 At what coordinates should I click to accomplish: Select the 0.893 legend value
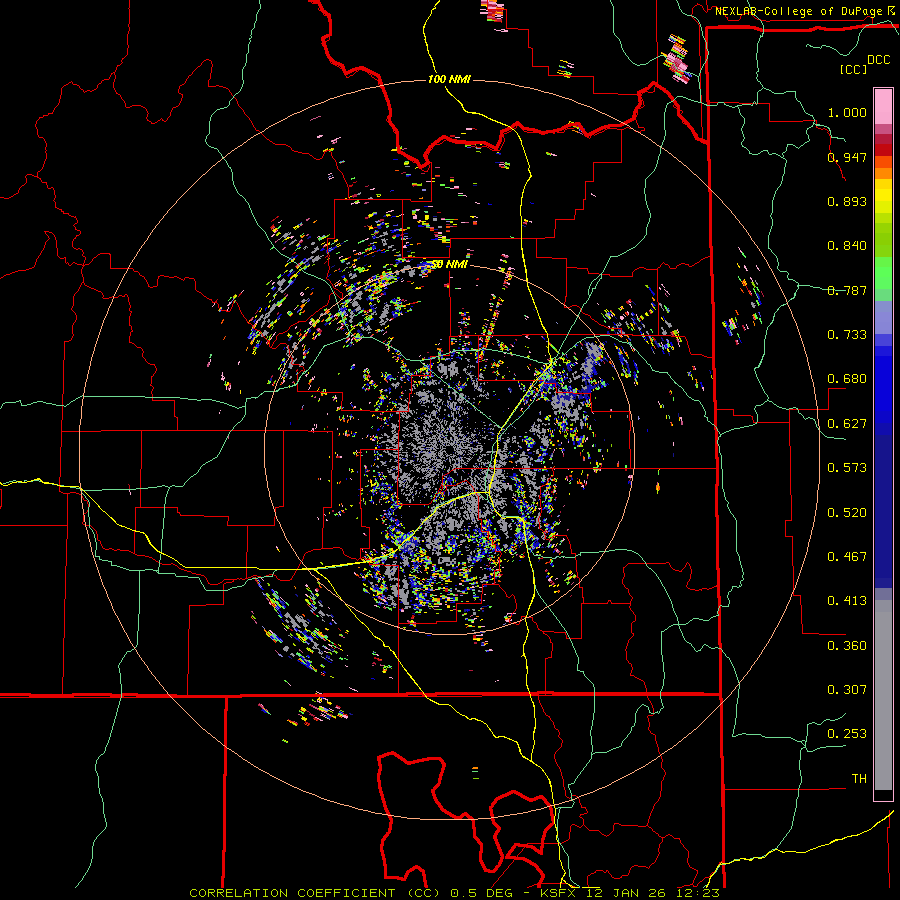click(x=847, y=201)
